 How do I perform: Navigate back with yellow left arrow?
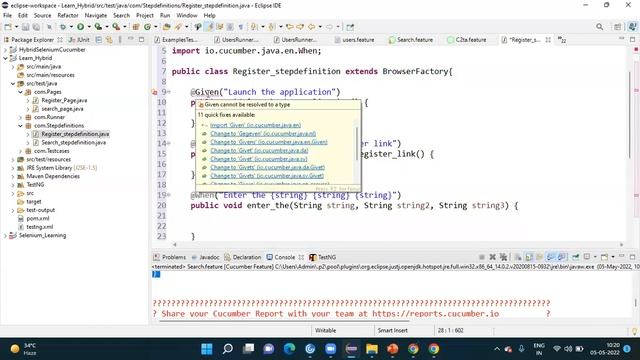pyautogui.click(x=311, y=27)
